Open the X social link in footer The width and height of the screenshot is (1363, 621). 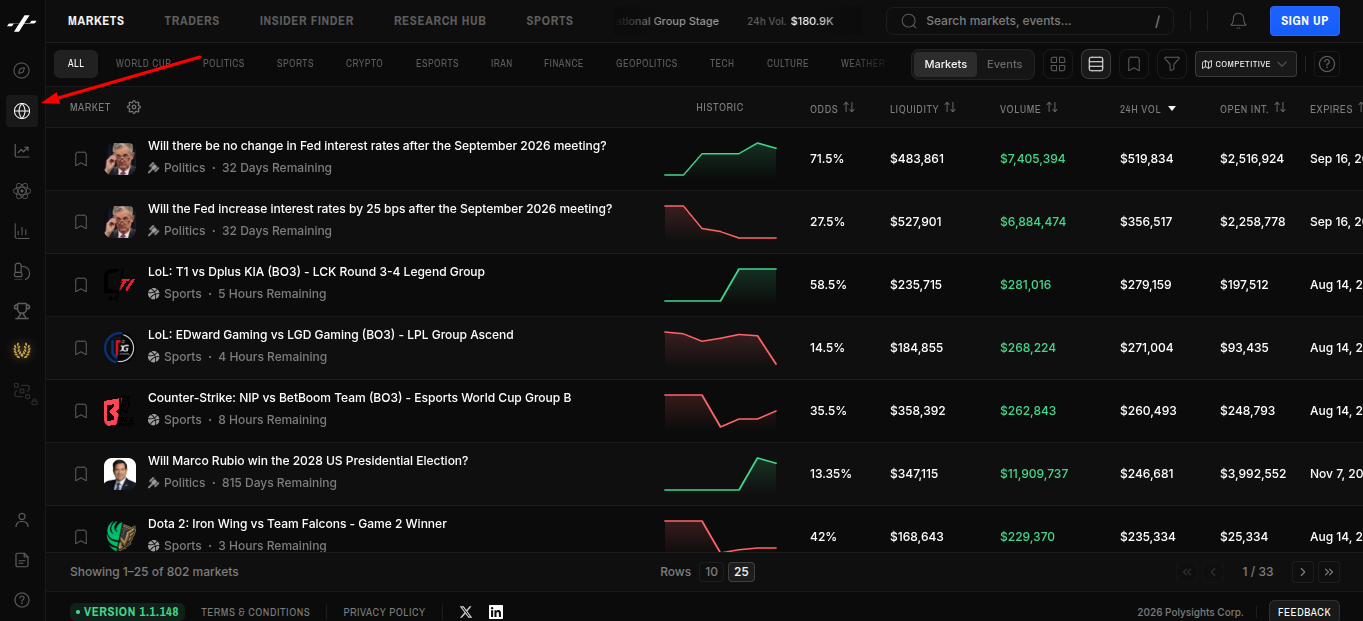point(466,612)
